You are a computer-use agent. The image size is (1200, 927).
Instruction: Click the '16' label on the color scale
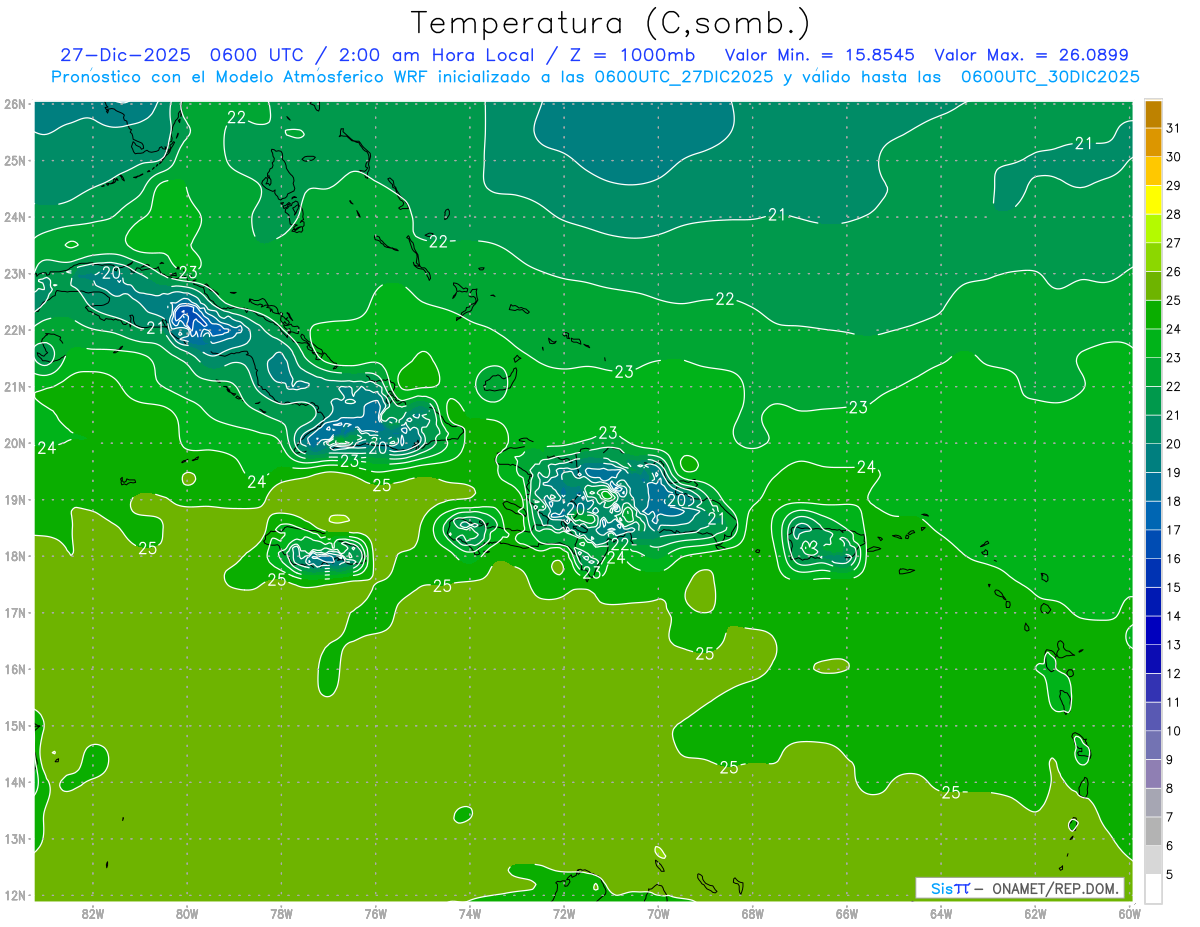coord(1174,559)
